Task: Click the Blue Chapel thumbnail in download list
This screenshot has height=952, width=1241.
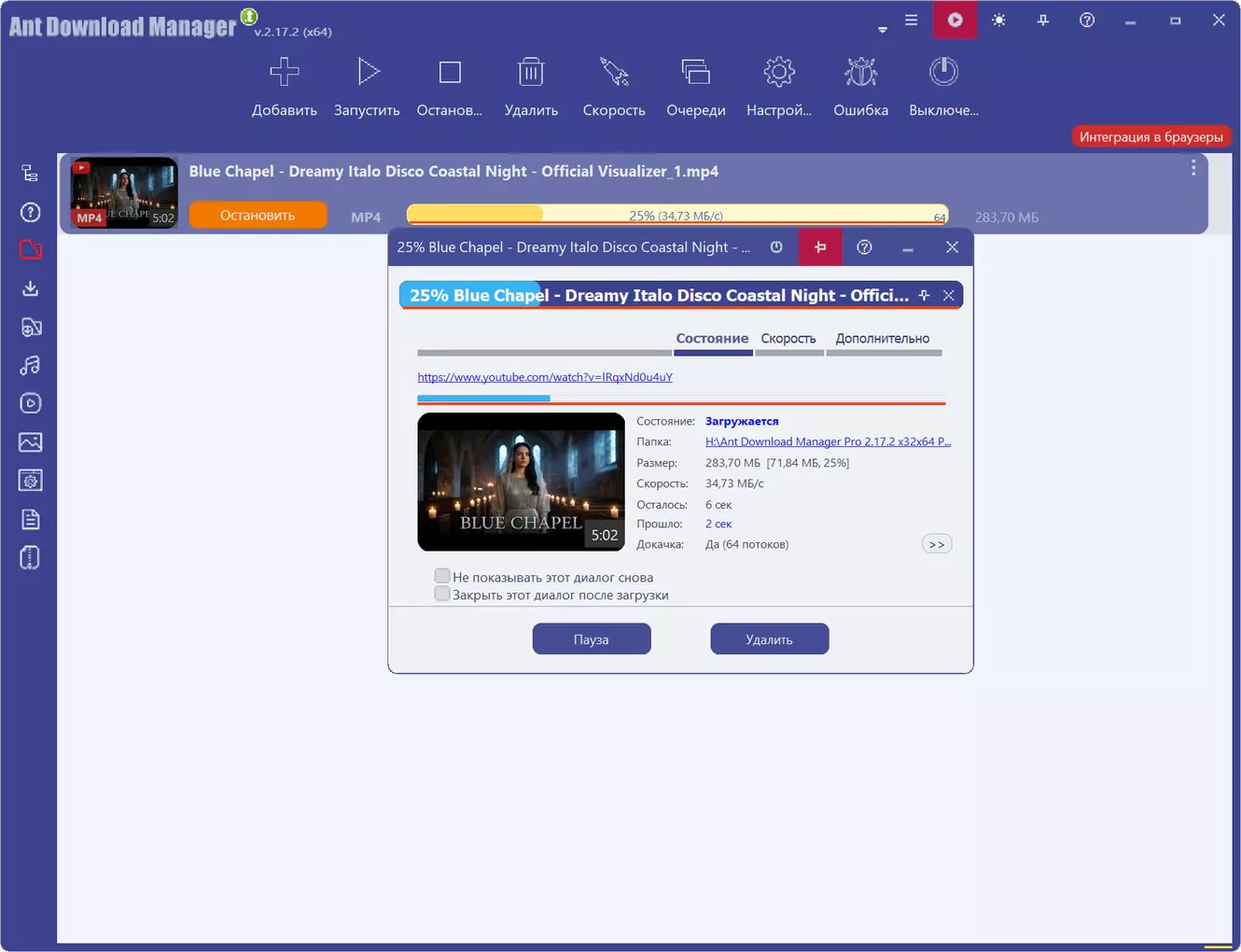Action: 124,192
